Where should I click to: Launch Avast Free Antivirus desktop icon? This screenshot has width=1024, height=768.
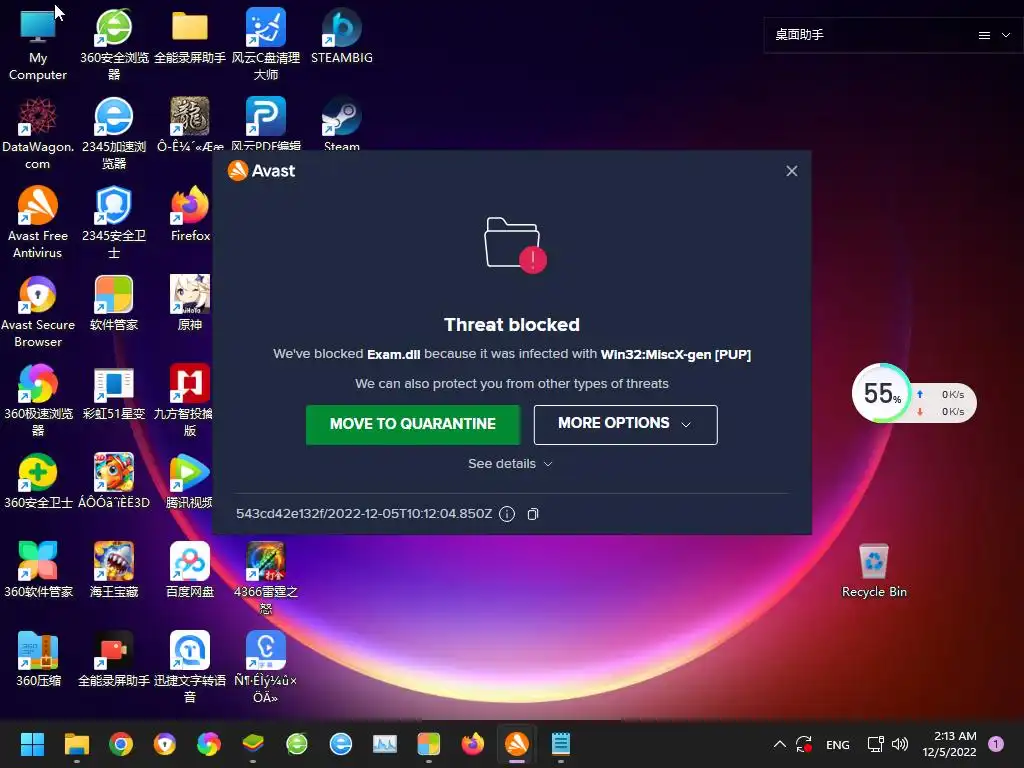point(38,222)
